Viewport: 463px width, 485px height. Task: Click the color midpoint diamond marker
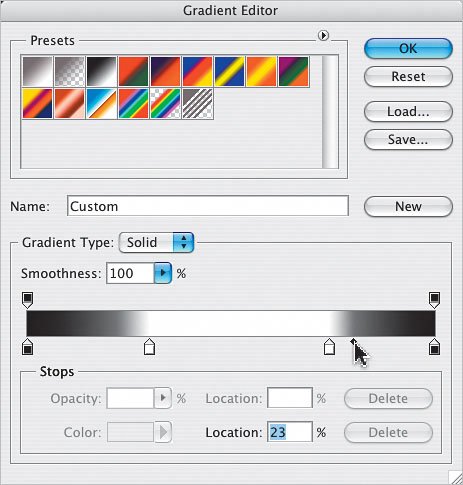353,341
